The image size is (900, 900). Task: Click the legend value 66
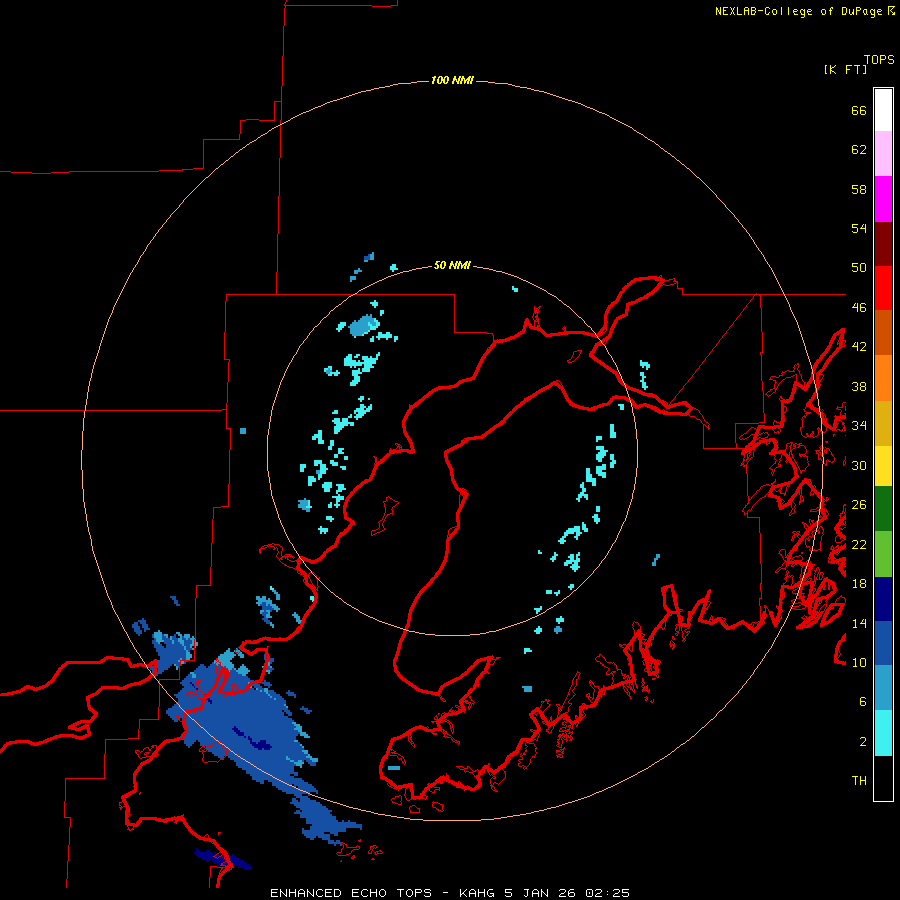click(x=859, y=110)
